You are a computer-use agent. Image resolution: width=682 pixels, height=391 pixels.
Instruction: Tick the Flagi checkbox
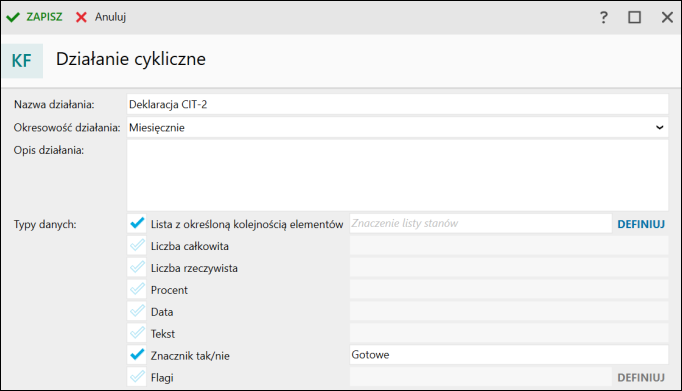pyautogui.click(x=137, y=377)
